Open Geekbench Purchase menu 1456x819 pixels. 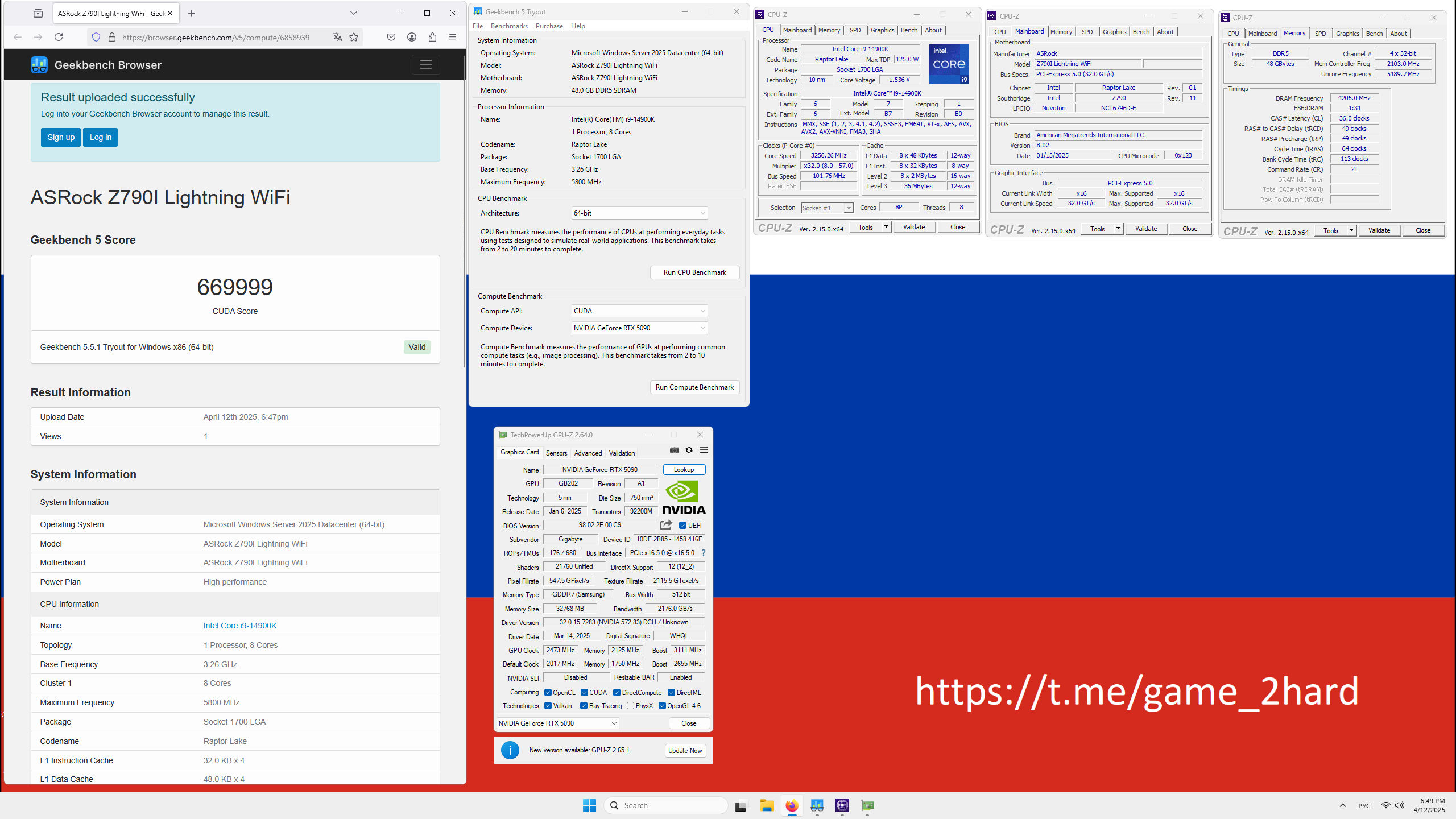pos(549,26)
